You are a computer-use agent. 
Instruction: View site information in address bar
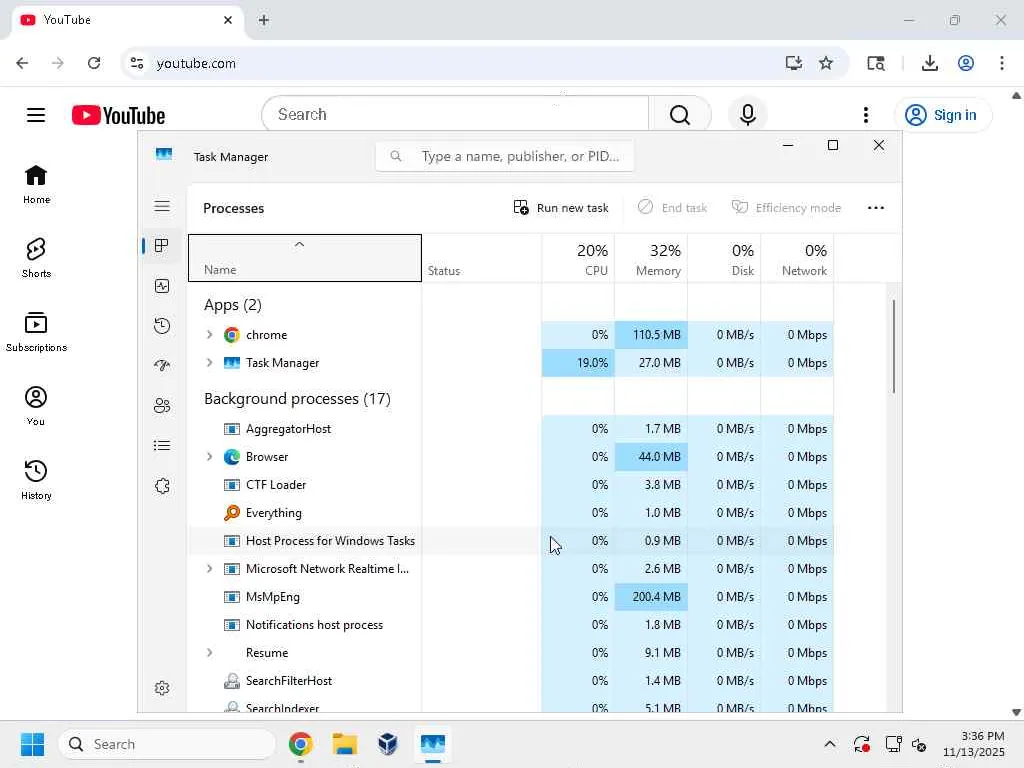pyautogui.click(x=136, y=63)
